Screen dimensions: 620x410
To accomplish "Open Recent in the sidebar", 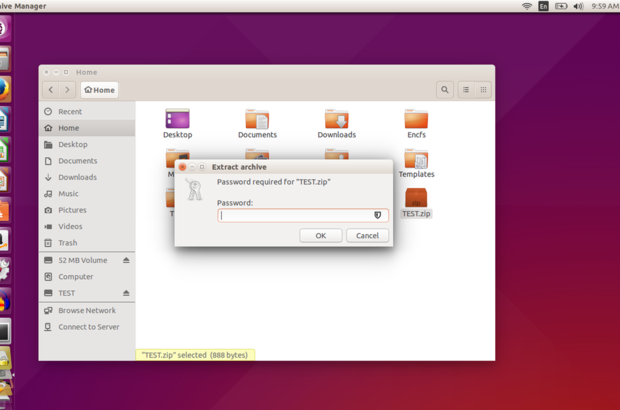I will pos(70,112).
